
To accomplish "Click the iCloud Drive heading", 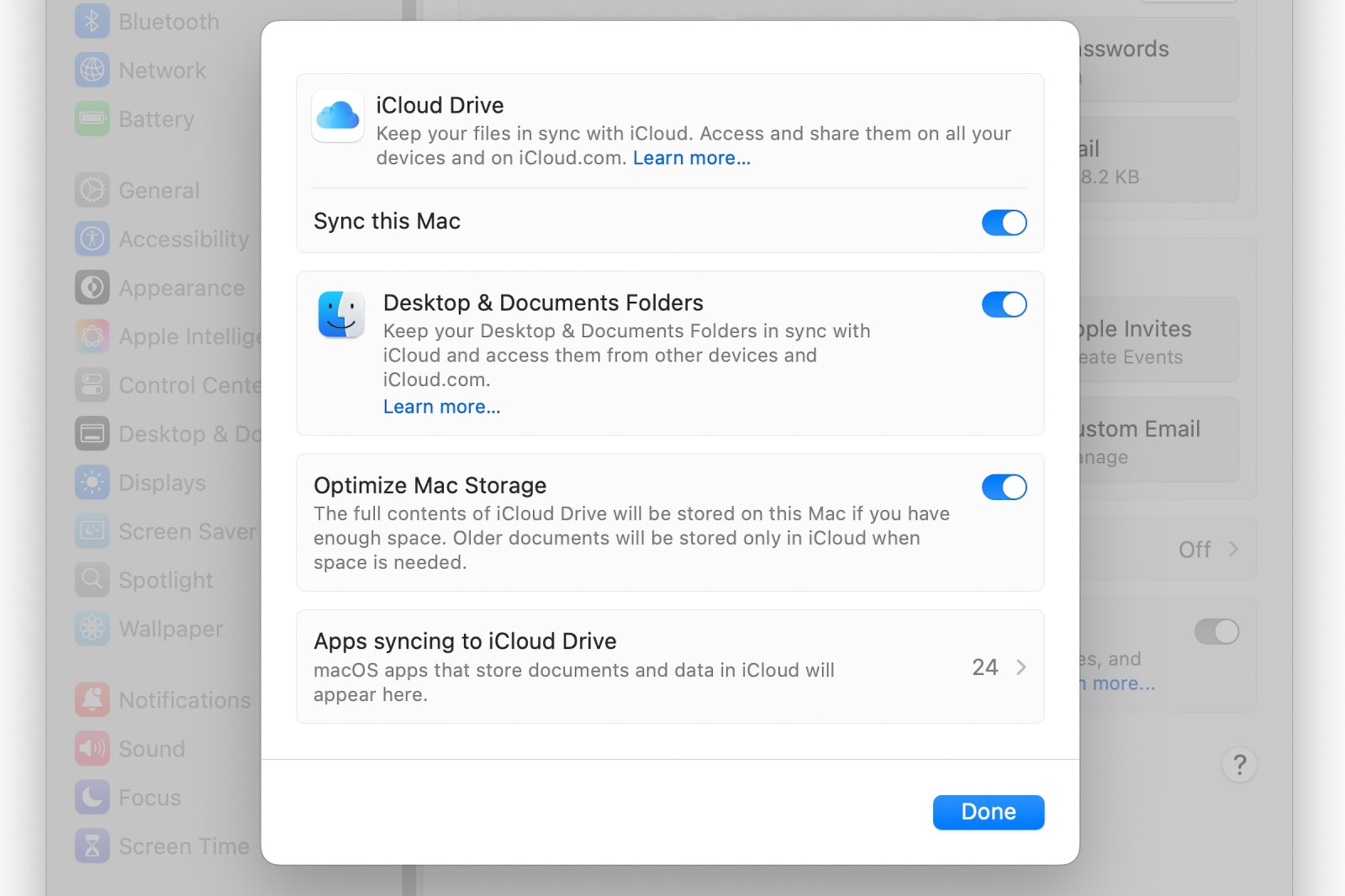I will (x=440, y=105).
